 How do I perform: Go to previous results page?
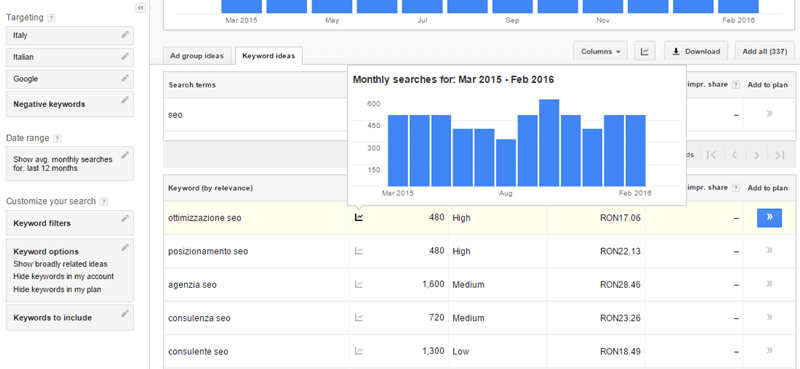[735, 155]
